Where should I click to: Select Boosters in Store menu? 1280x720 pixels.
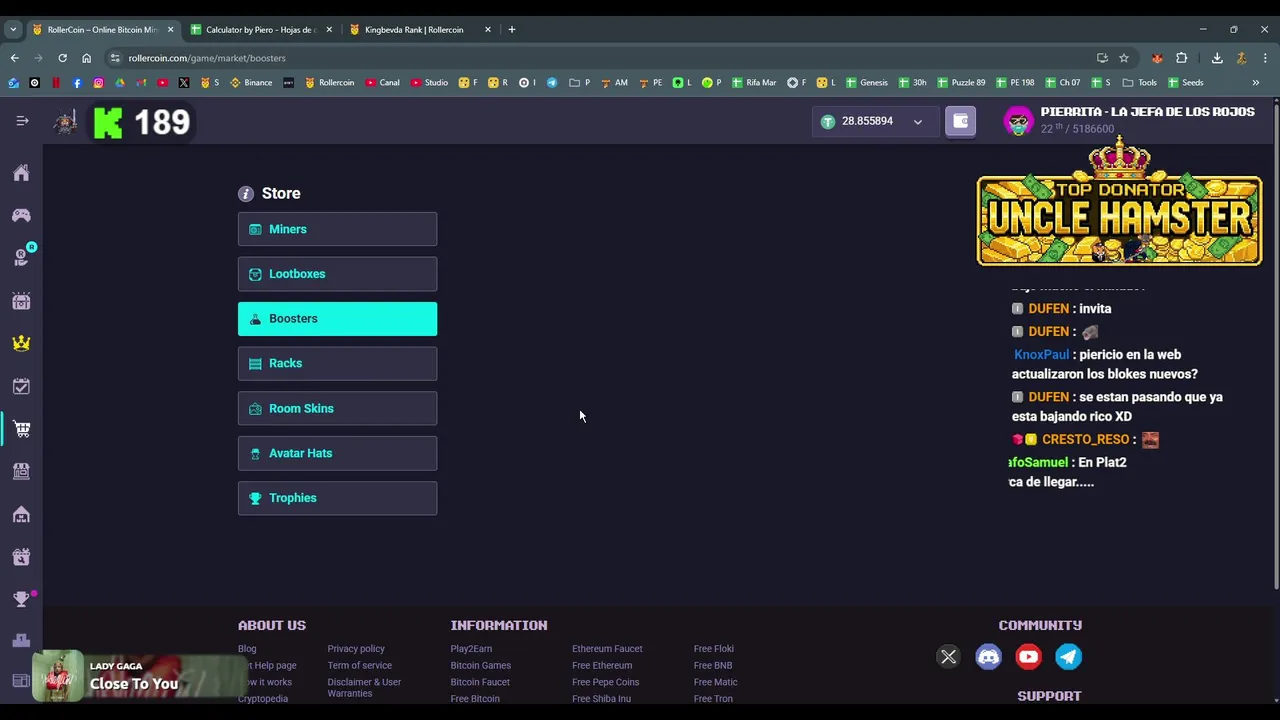coord(337,319)
